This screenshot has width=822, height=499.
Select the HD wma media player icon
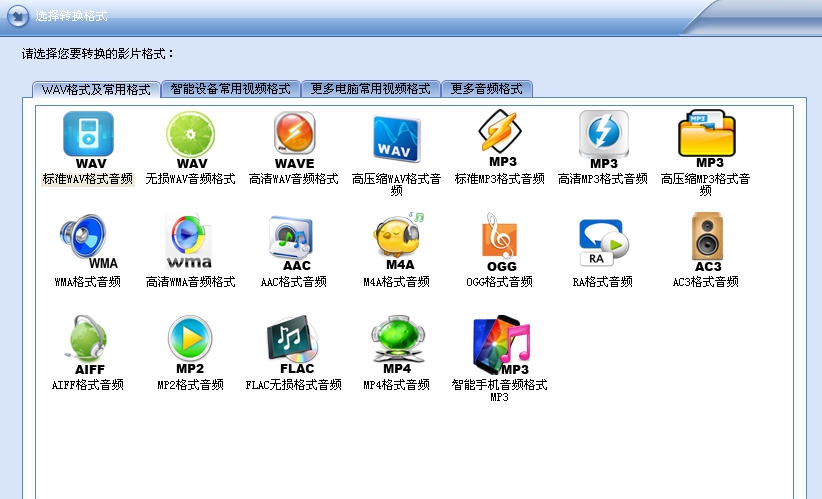pyautogui.click(x=189, y=242)
